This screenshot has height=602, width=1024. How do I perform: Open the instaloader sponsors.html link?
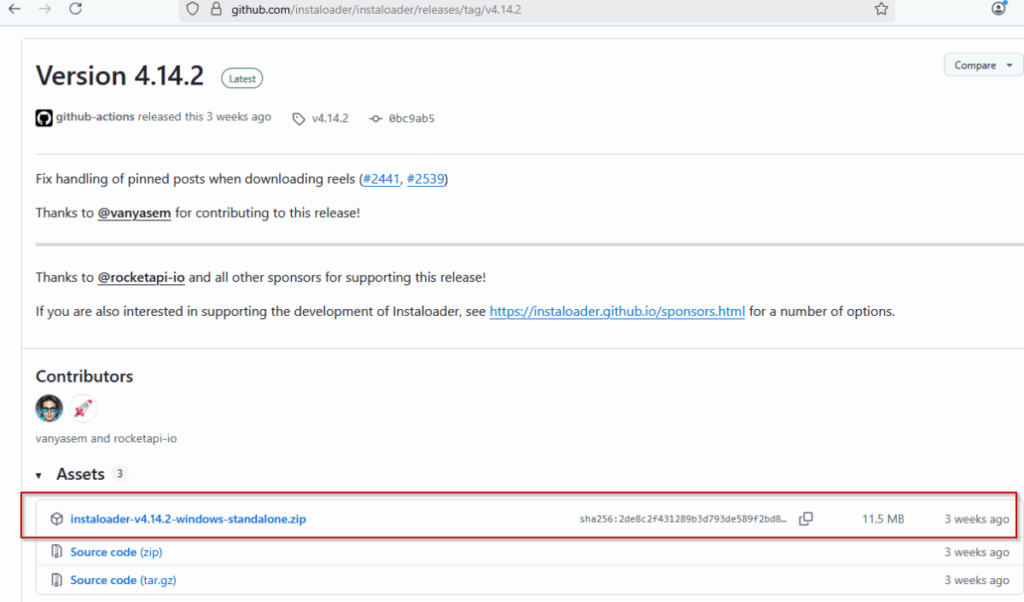[617, 311]
